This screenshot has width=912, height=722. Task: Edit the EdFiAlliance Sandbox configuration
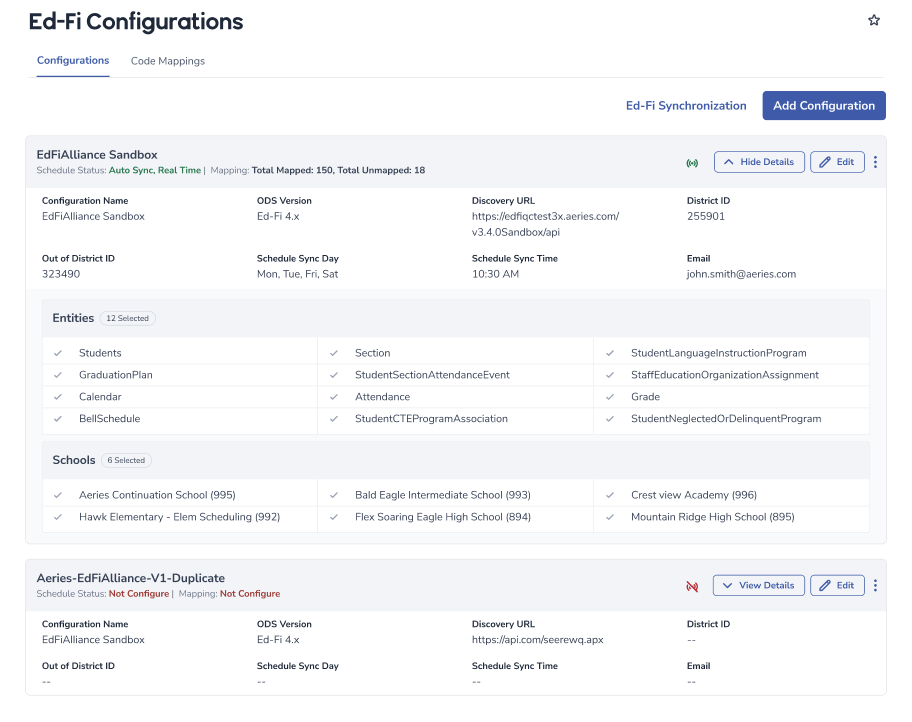837,162
